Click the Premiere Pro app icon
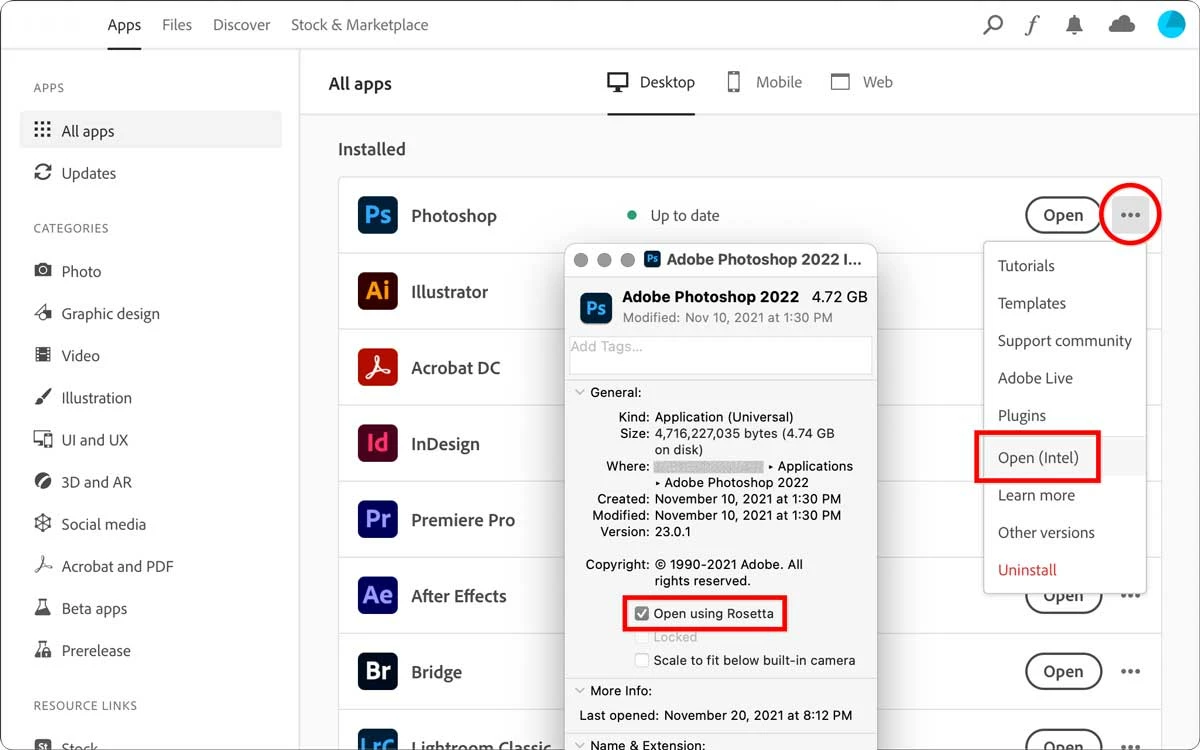 click(x=378, y=519)
